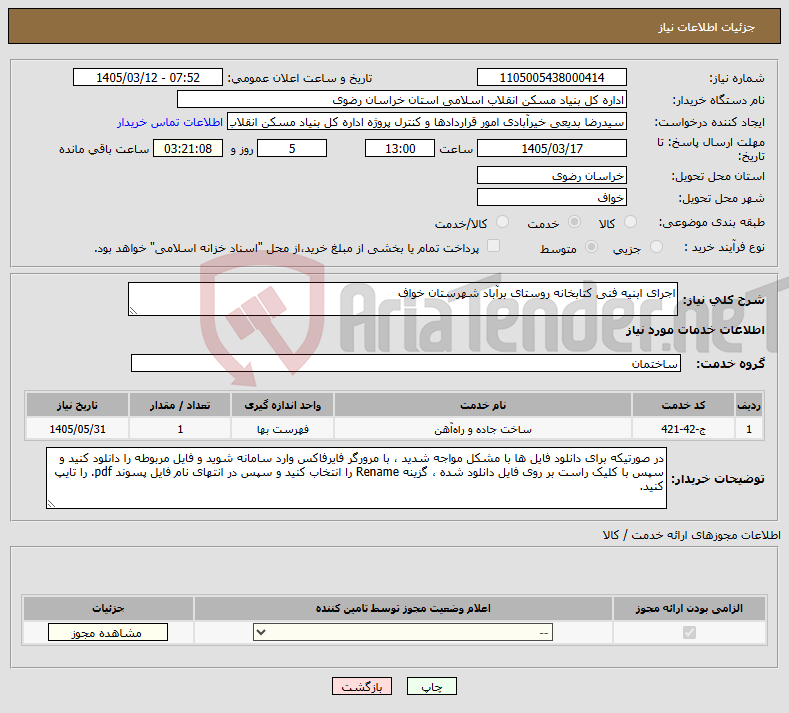The image size is (789, 713).
Task: Open the اطلاعات تماس خریدار link
Action: tap(170, 122)
